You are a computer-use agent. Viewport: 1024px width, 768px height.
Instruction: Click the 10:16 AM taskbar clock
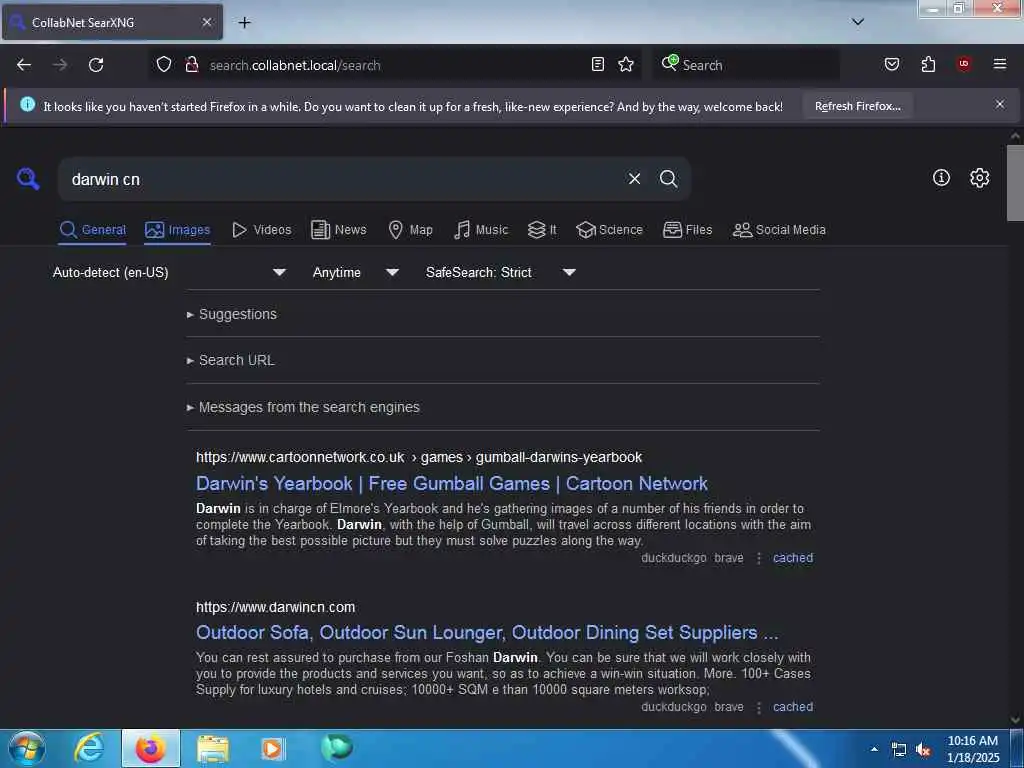tap(972, 749)
